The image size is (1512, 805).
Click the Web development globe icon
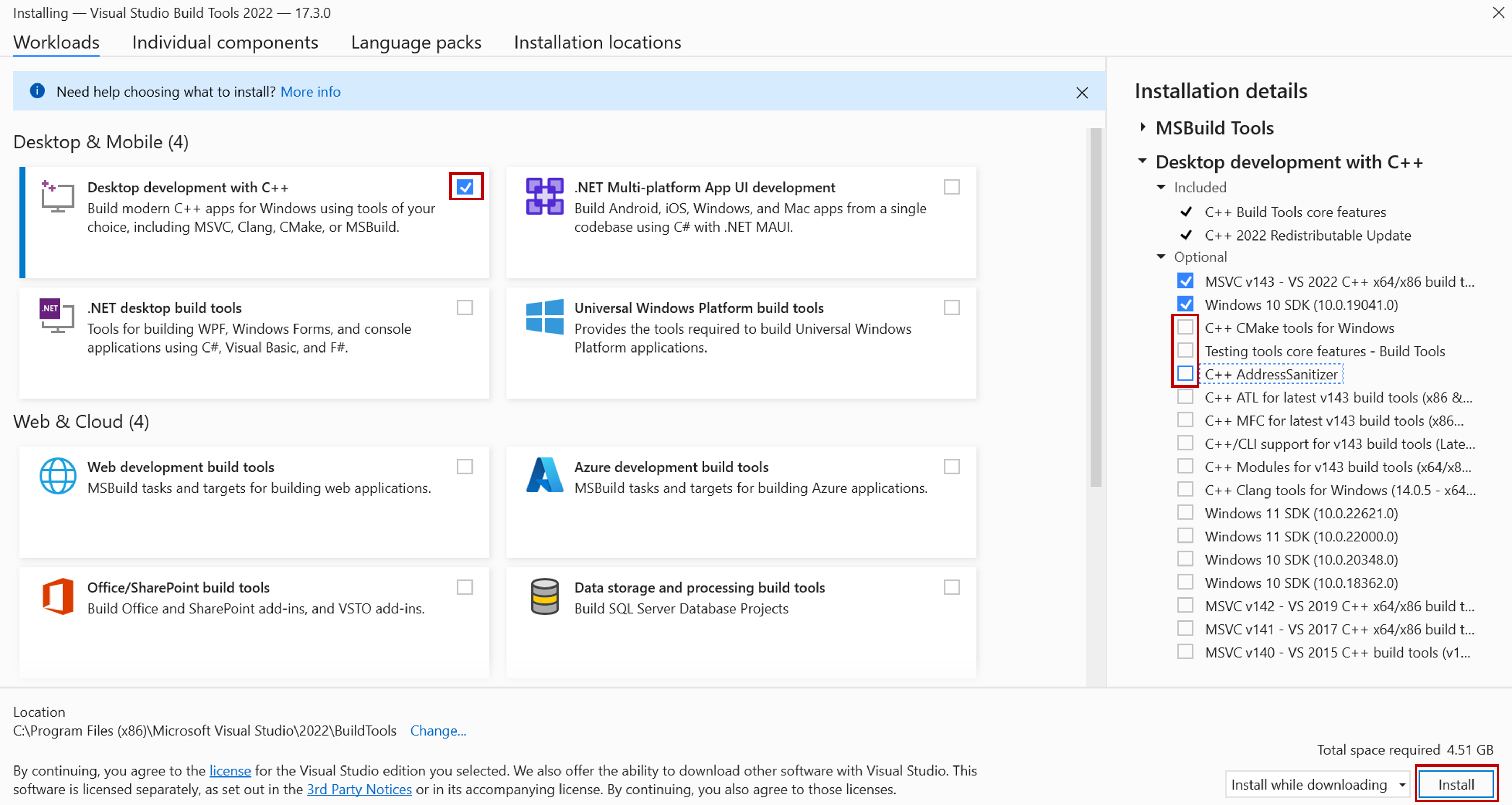[57, 476]
